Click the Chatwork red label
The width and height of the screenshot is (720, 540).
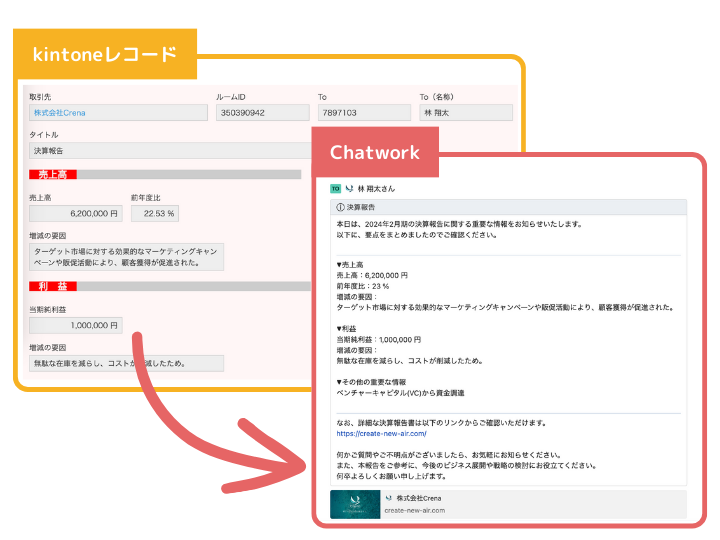tap(375, 152)
